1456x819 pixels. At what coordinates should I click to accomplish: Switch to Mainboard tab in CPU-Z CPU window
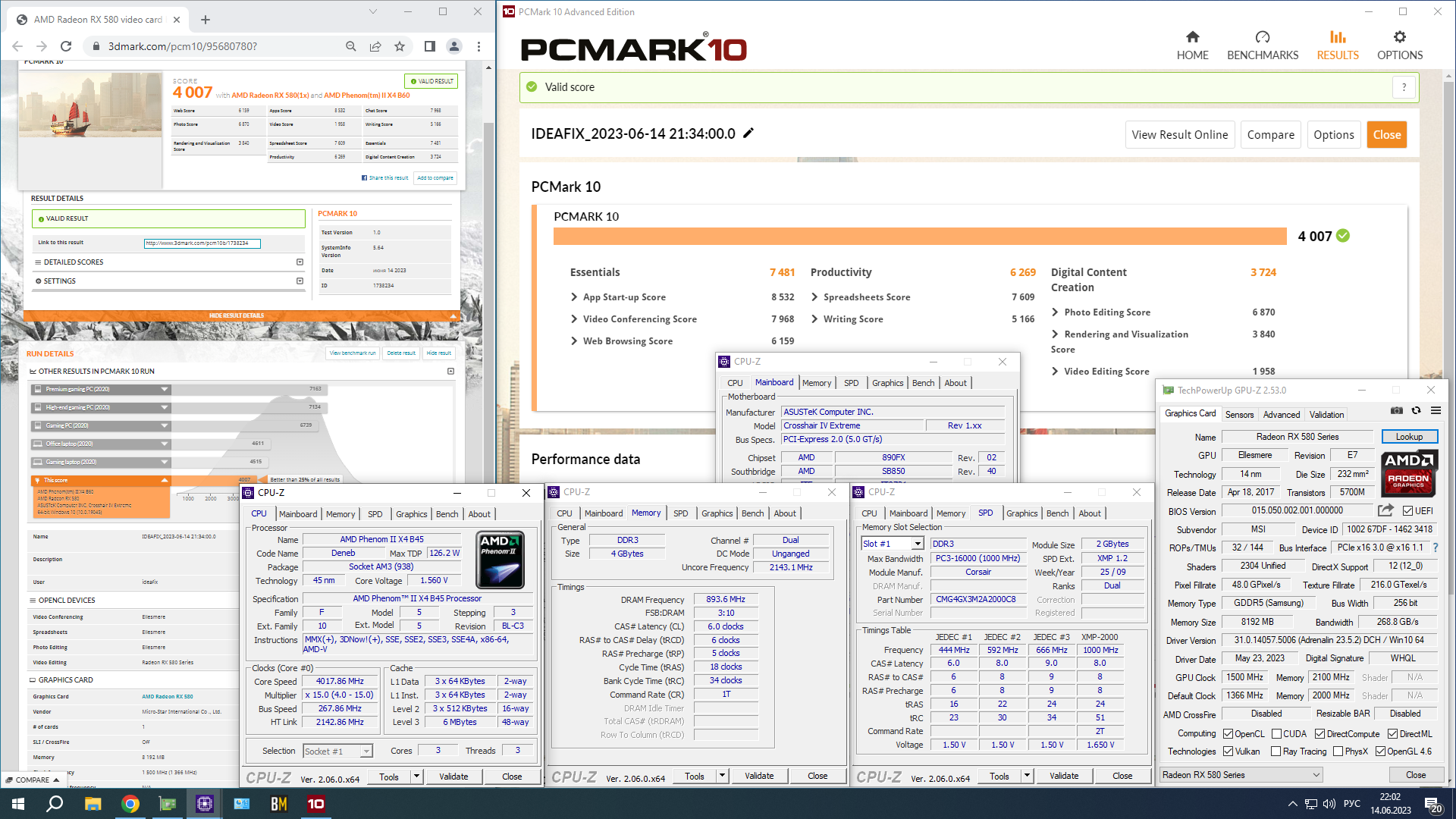[298, 513]
